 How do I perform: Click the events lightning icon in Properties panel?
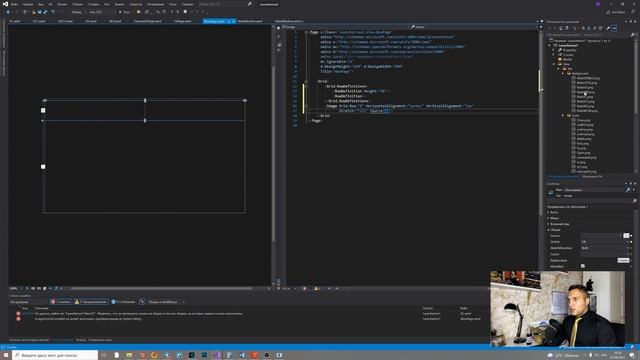coord(634,190)
